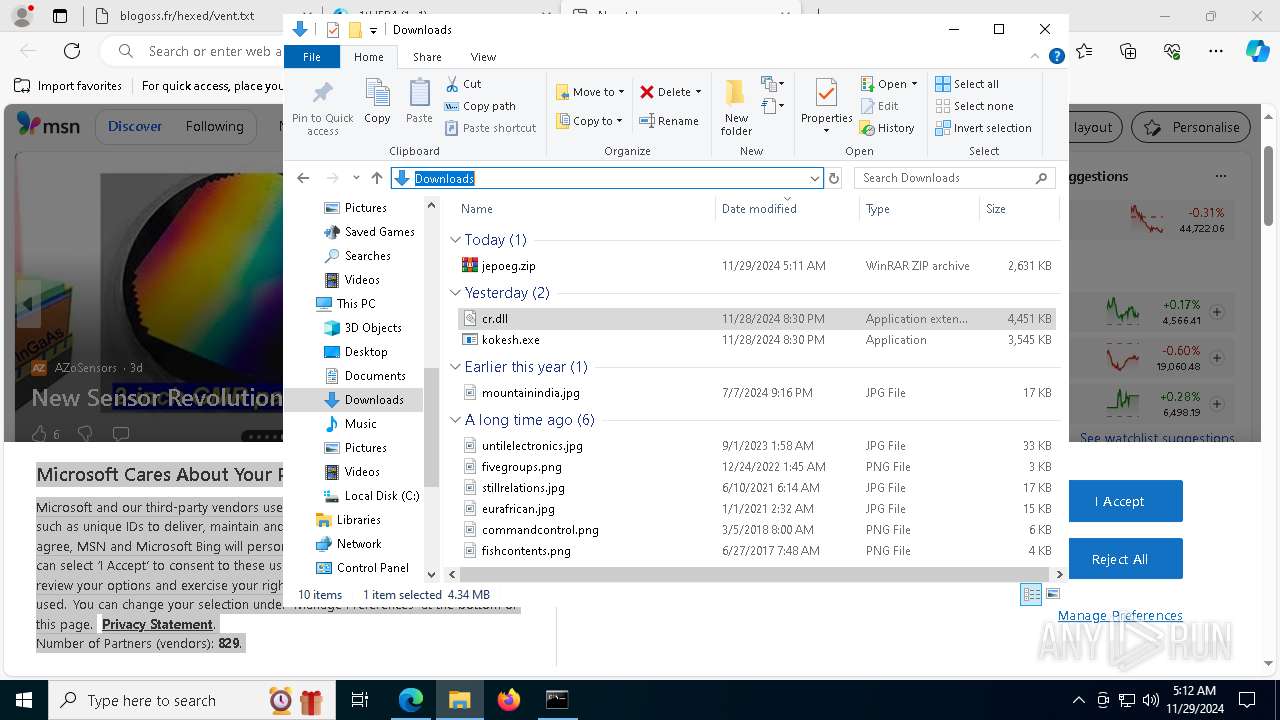
Task: Collapse the A long time ago group
Action: coord(456,420)
